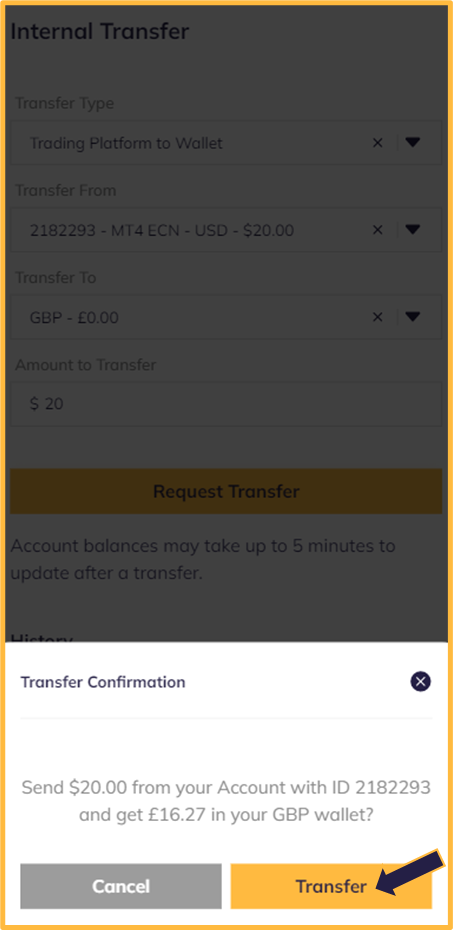
Task: Click the gray Cancel button
Action: coord(121,886)
